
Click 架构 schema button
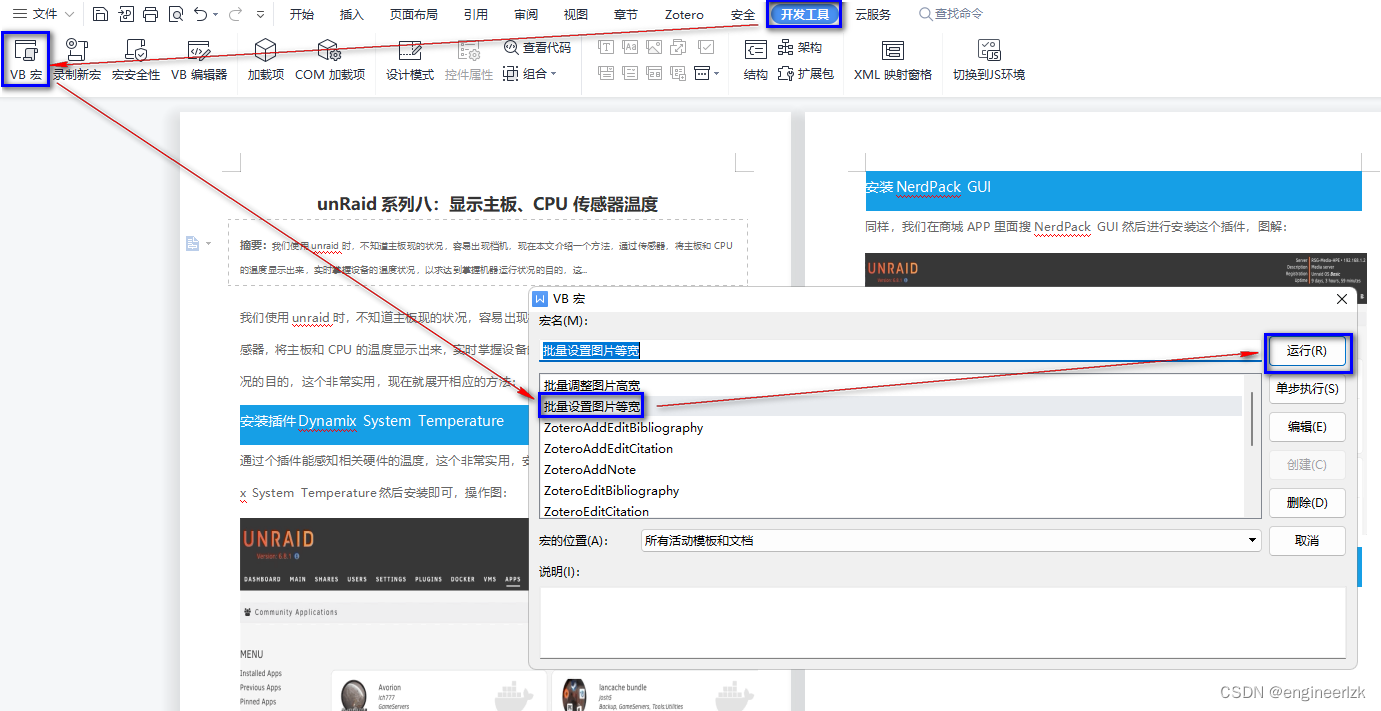point(800,47)
